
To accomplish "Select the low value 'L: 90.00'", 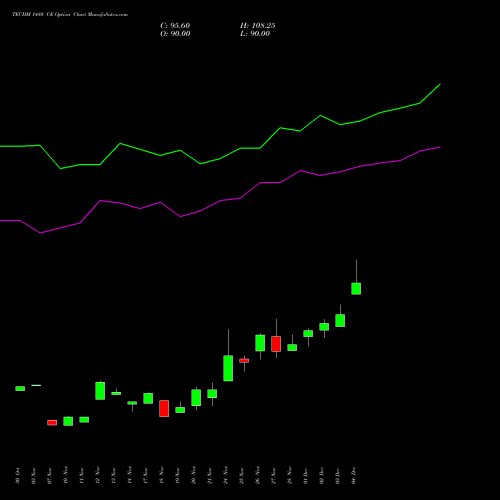I will (255, 34).
